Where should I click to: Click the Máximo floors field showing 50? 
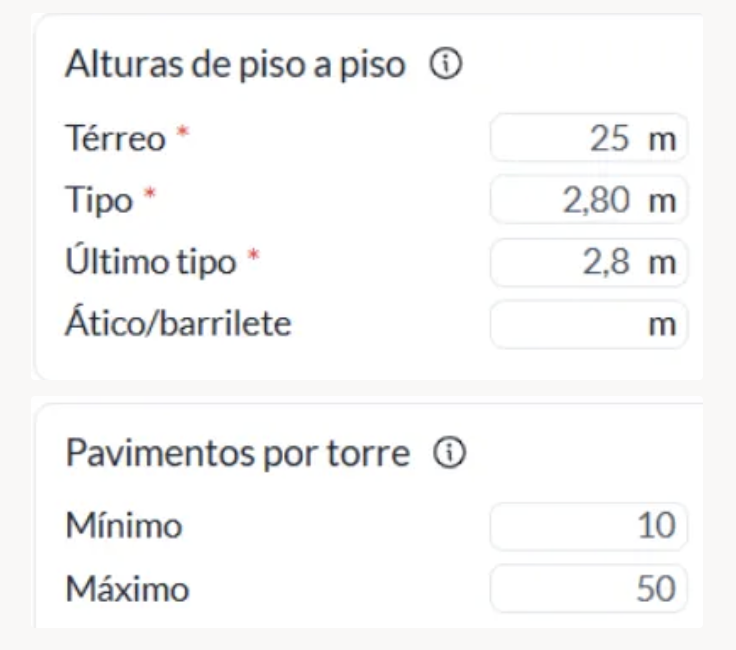coord(588,589)
